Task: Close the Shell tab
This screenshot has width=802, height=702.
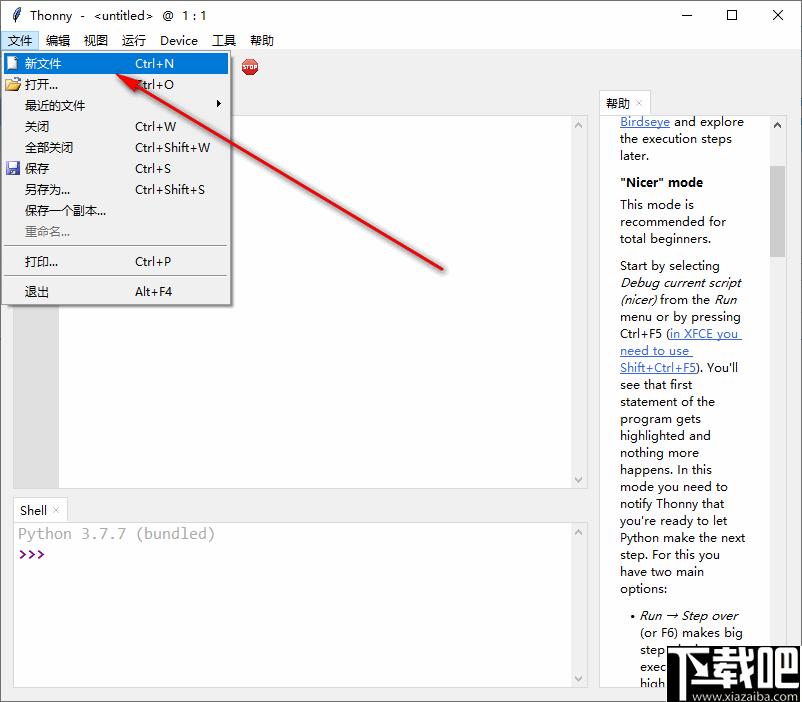Action: pyautogui.click(x=56, y=510)
